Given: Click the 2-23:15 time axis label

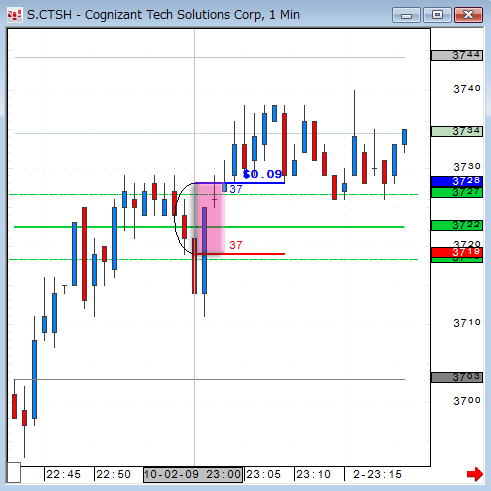Looking at the screenshot, I should click(x=377, y=474).
